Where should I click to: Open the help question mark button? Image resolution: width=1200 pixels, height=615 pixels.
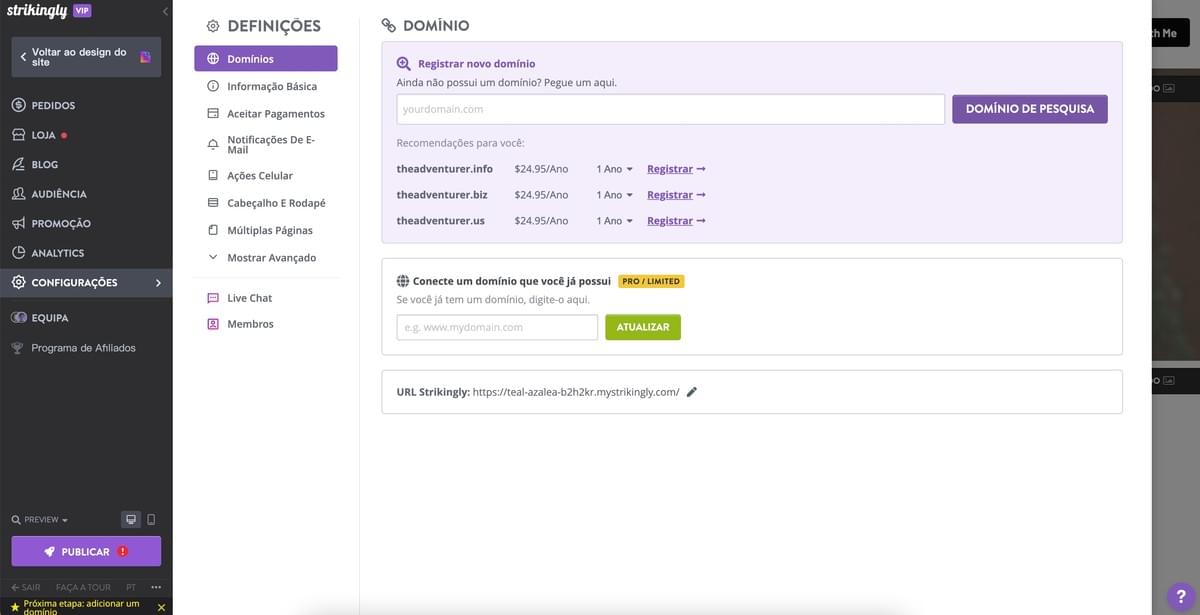(x=1181, y=594)
